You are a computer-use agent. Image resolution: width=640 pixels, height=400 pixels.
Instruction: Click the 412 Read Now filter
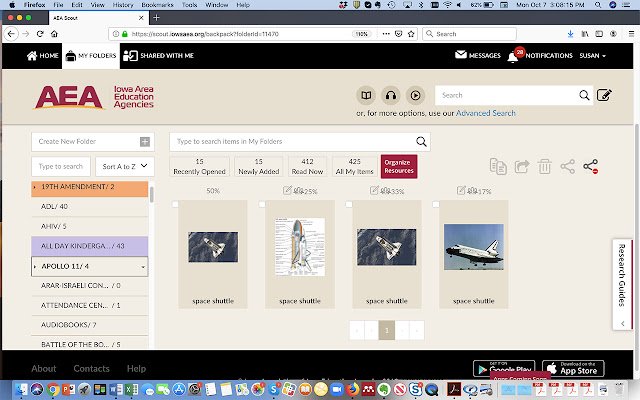307,167
